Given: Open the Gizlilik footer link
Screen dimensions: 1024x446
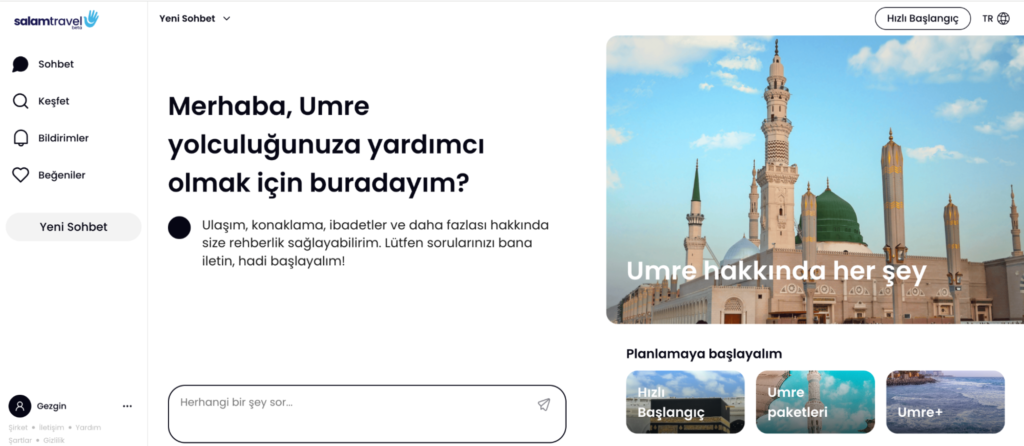Looking at the screenshot, I should point(54,440).
